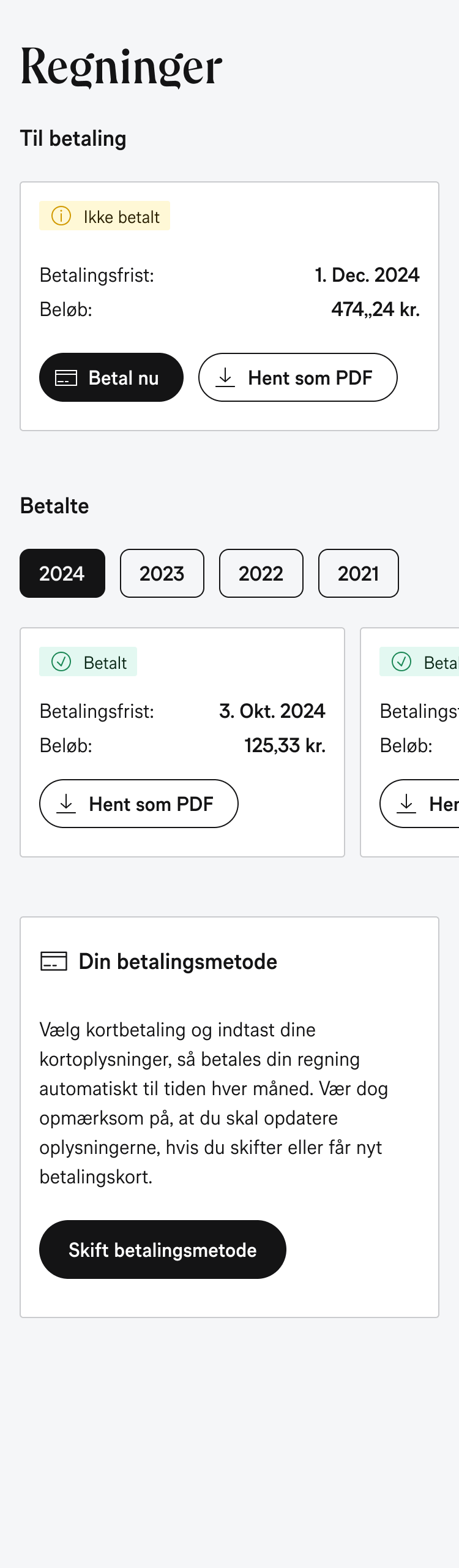
Task: Show paid invoices from 2022
Action: pos(261,573)
